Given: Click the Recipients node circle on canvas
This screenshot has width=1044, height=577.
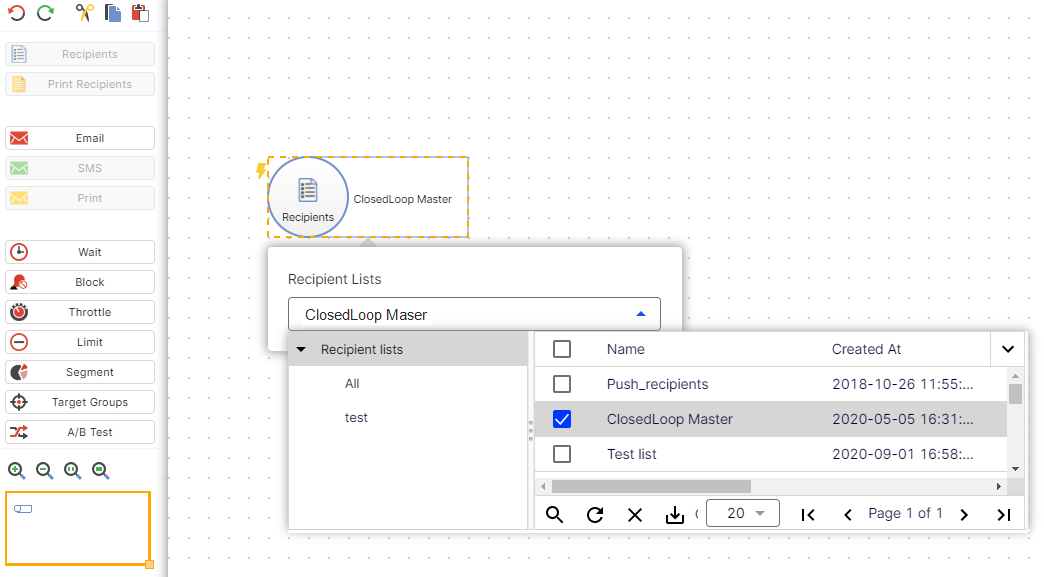Looking at the screenshot, I should pyautogui.click(x=308, y=197).
